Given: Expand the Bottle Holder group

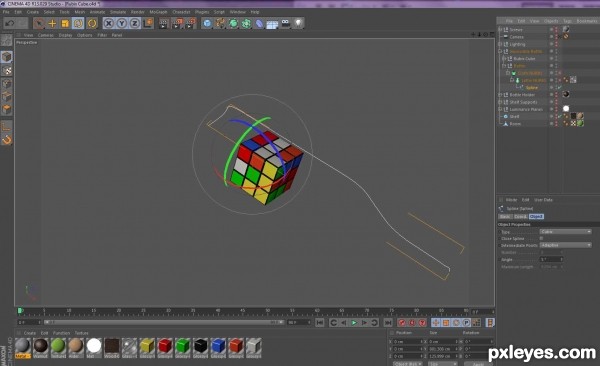Looking at the screenshot, I should click(x=500, y=95).
